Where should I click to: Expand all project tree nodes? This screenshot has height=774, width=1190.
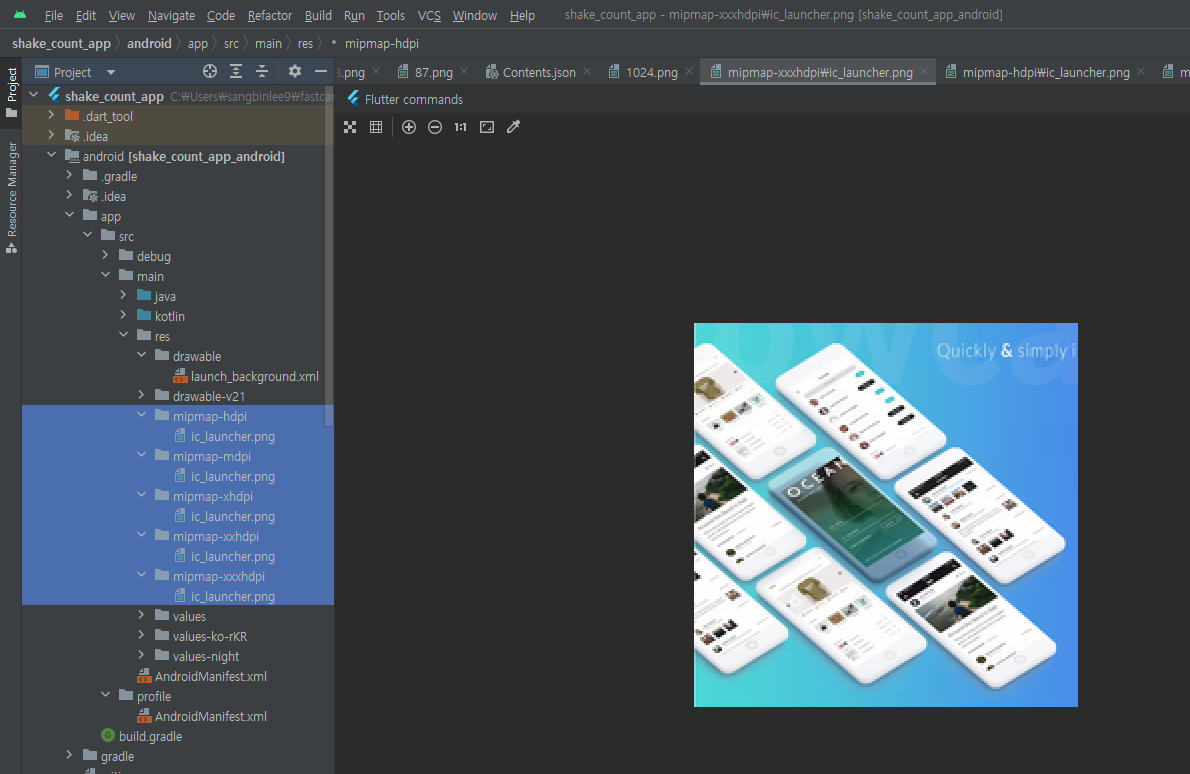236,71
